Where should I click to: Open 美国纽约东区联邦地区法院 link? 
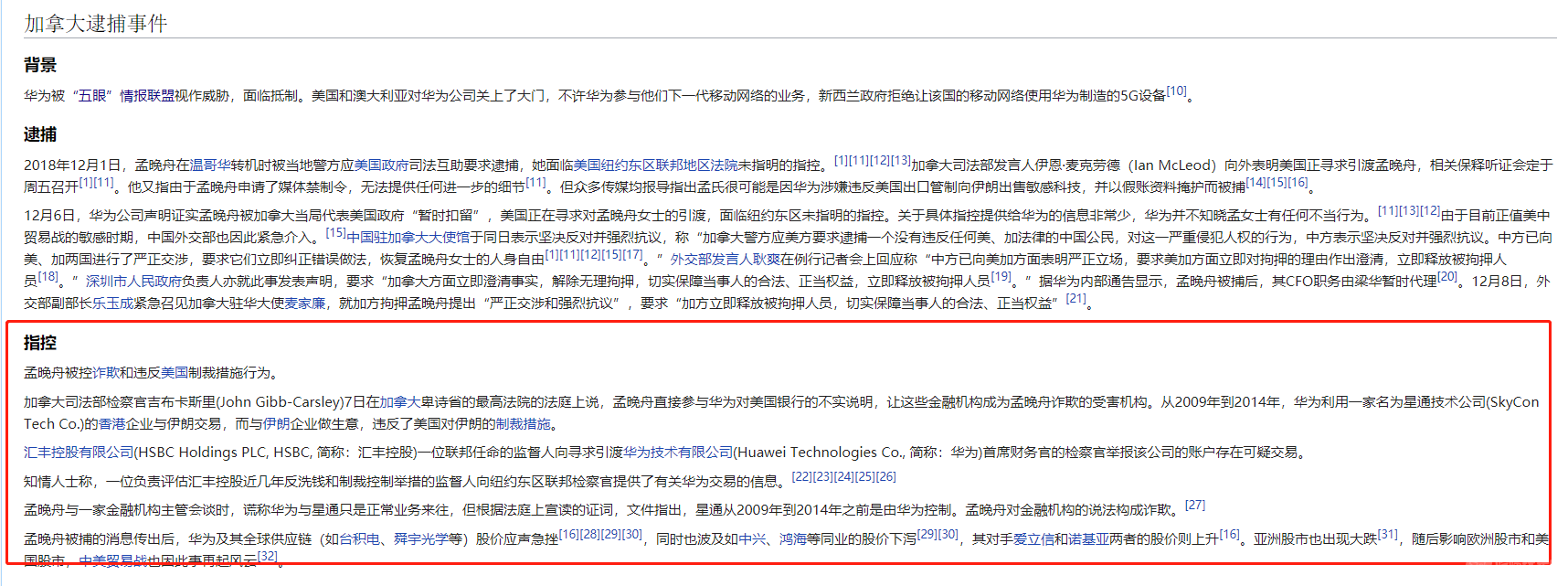(x=655, y=165)
